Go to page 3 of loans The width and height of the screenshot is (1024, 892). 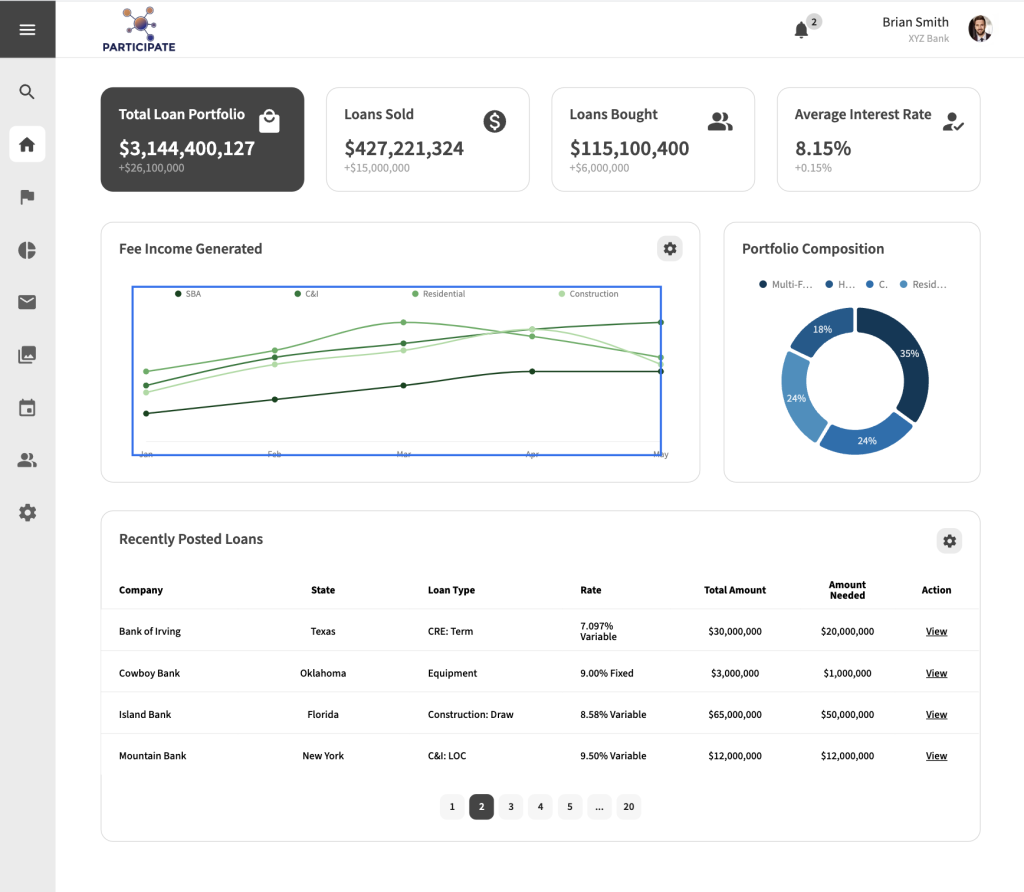511,807
